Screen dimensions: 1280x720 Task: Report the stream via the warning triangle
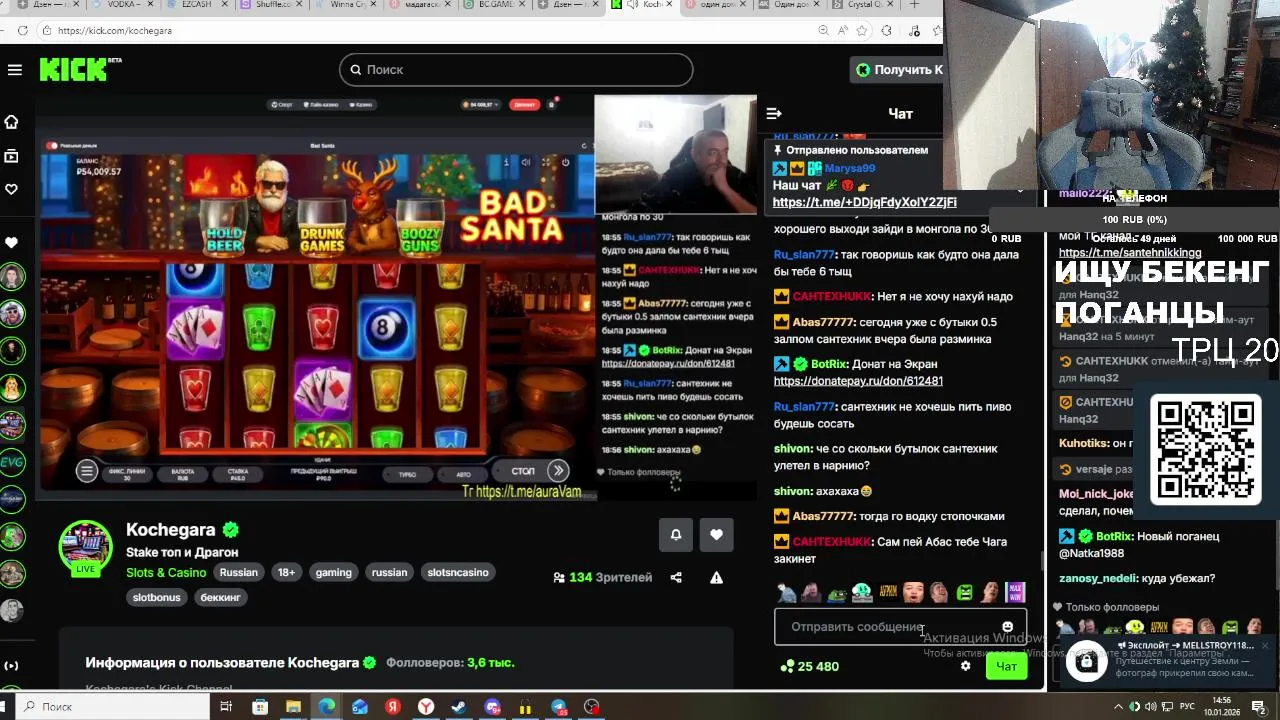[x=716, y=577]
